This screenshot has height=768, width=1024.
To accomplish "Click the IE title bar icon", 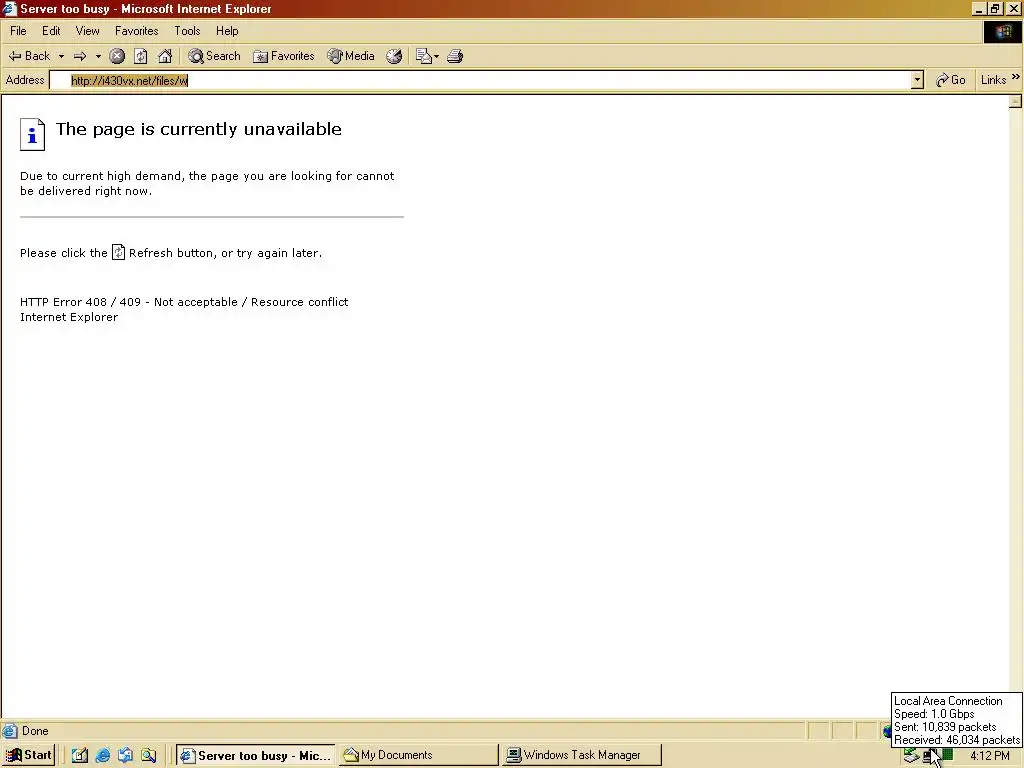I will click(9, 8).
